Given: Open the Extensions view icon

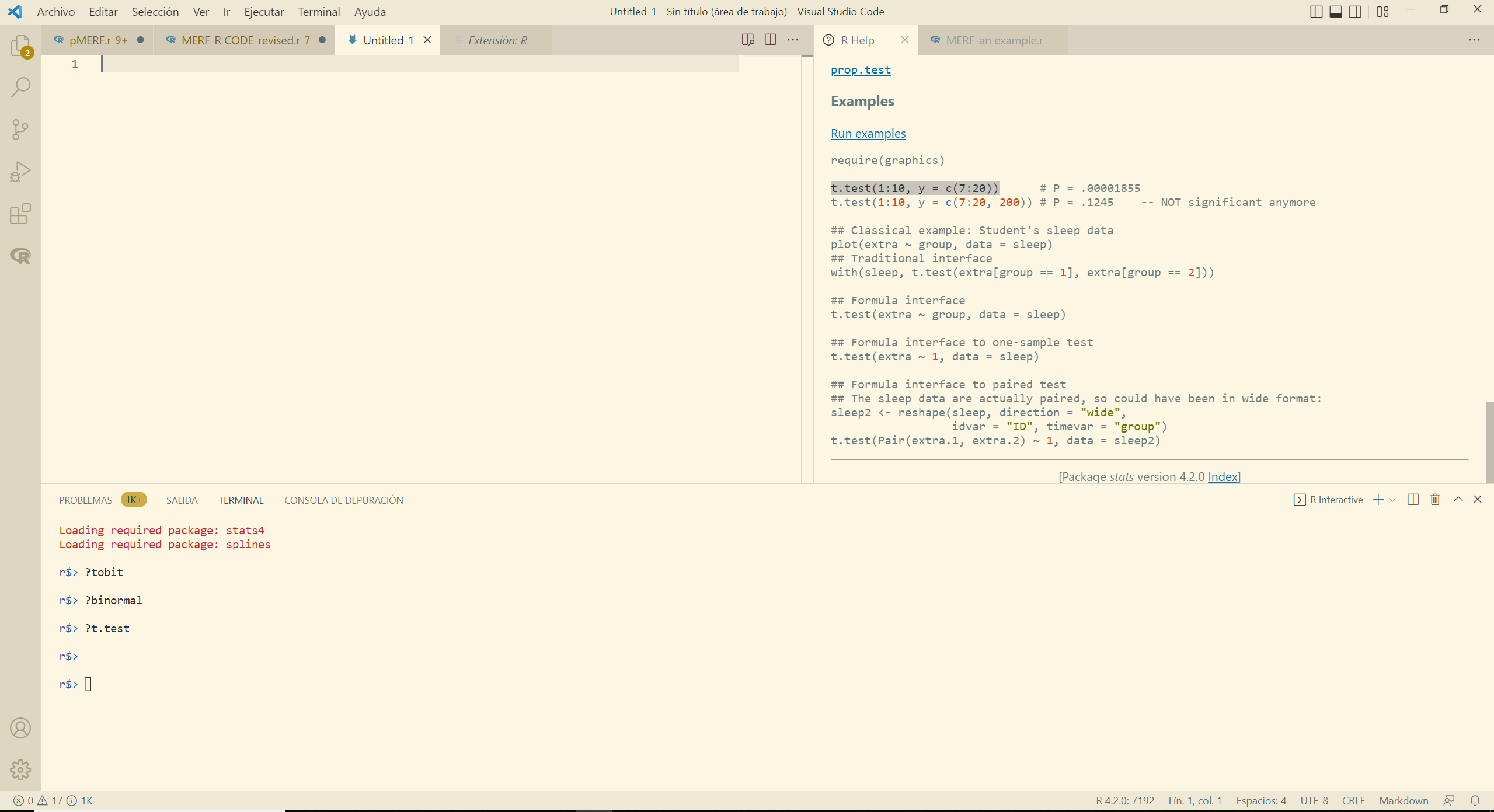Looking at the screenshot, I should [20, 214].
